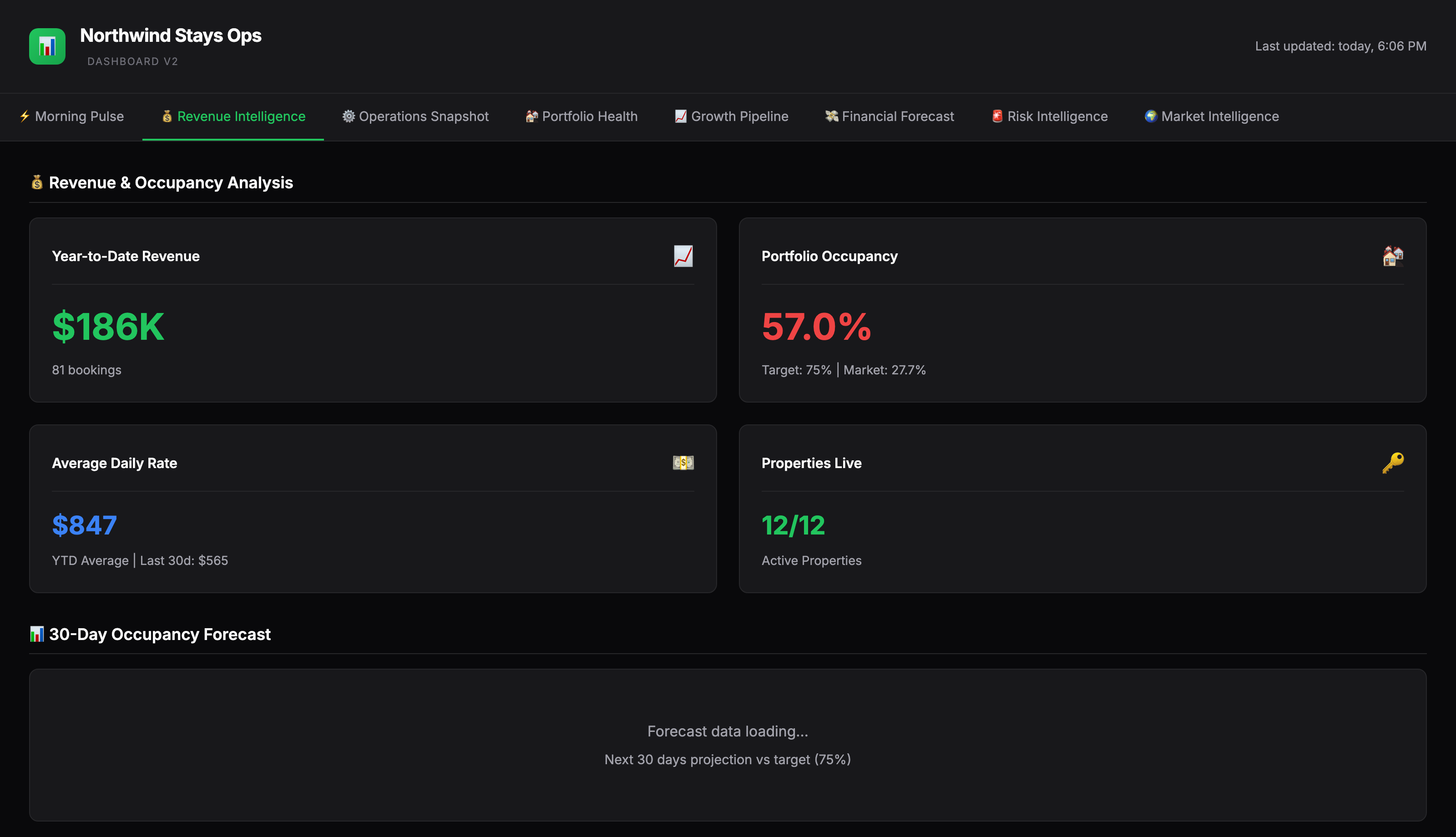Click the key icon on Properties Live card
Image resolution: width=1456 pixels, height=837 pixels.
pos(1393,463)
